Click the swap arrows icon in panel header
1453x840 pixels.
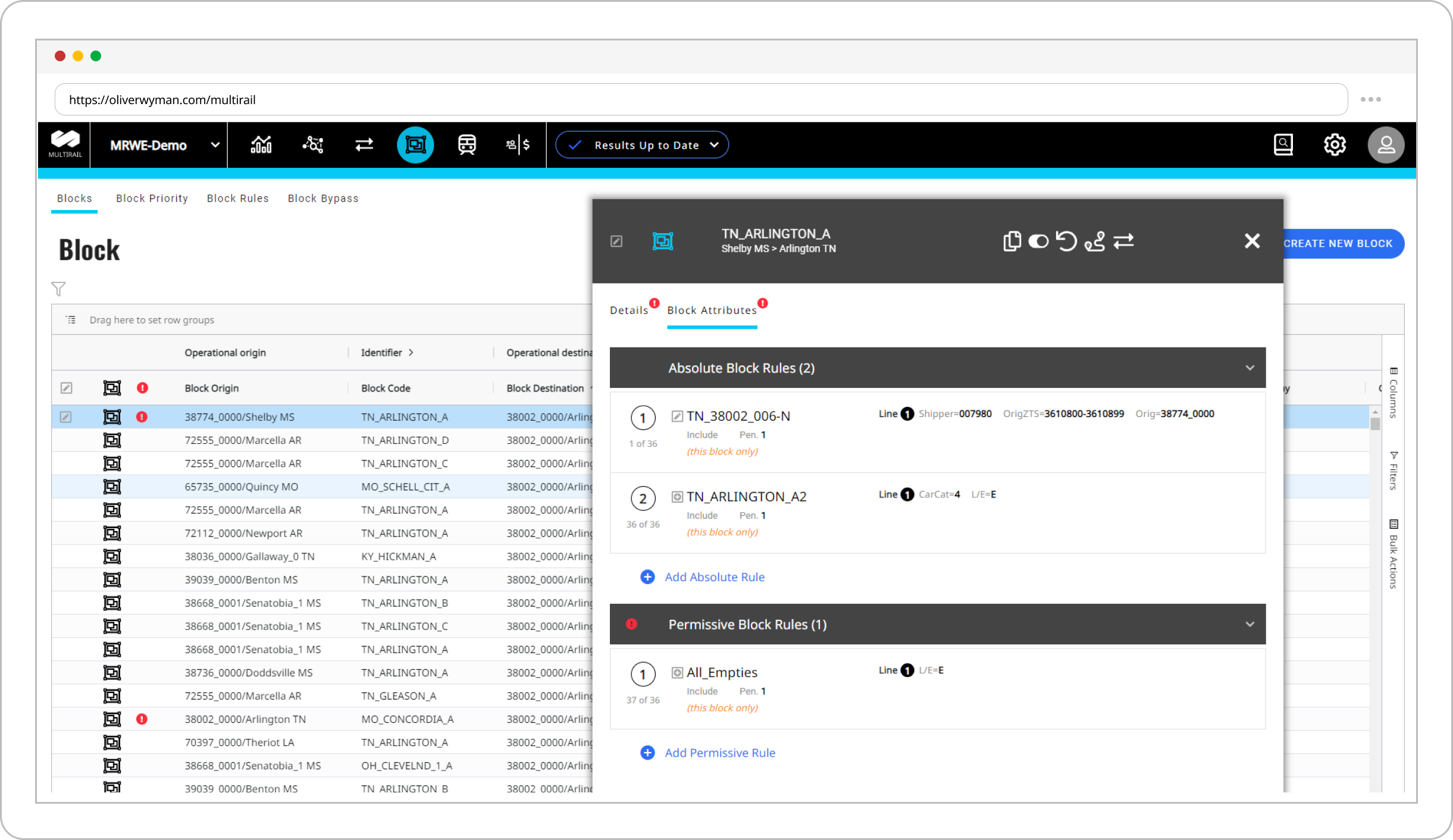tap(1123, 241)
